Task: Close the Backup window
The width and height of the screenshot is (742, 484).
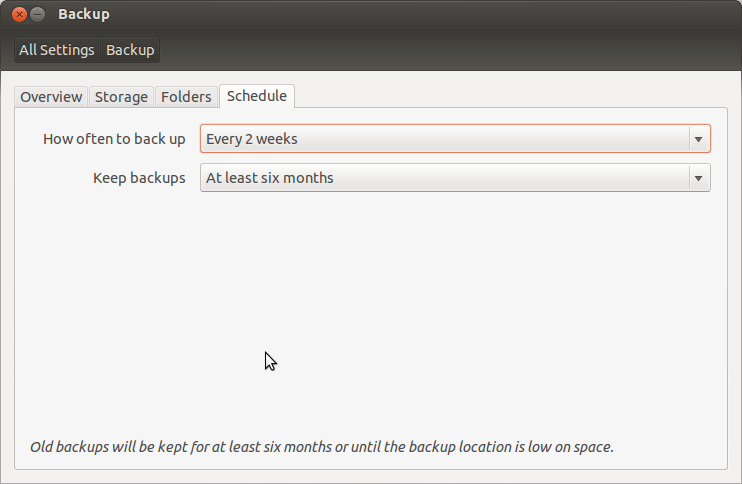Action: coord(19,15)
